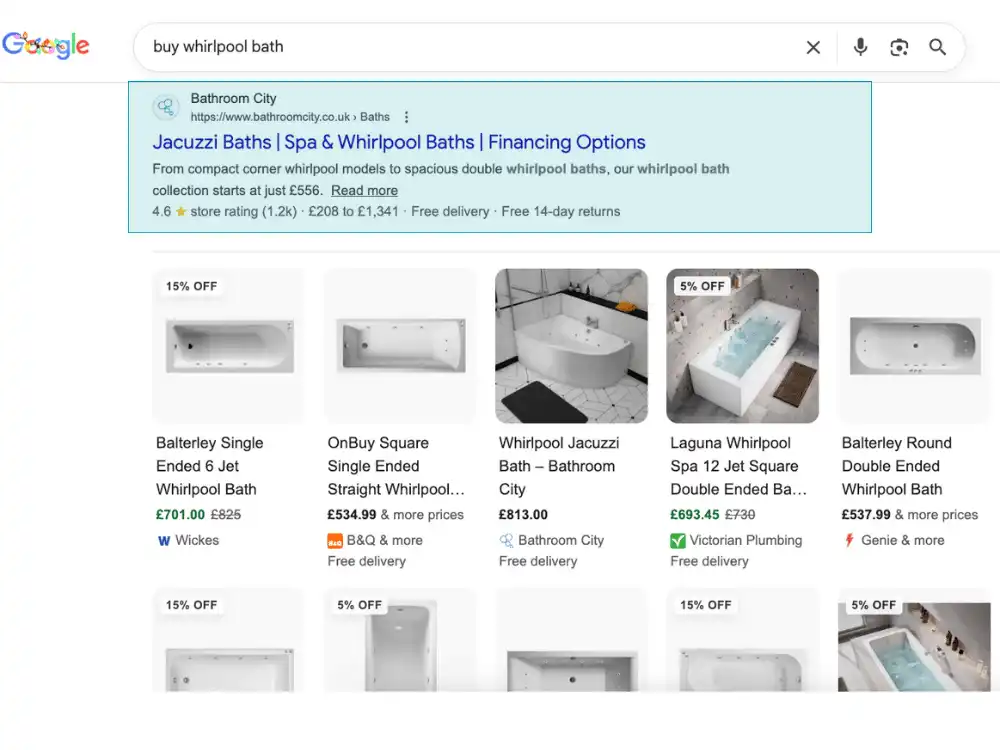Select the orange B&Q merchant icon
This screenshot has width=1000, height=750.
pyautogui.click(x=337, y=540)
